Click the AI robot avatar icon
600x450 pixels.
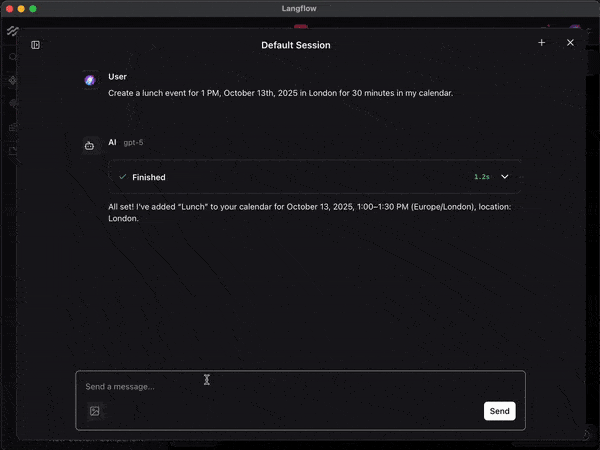coord(90,146)
